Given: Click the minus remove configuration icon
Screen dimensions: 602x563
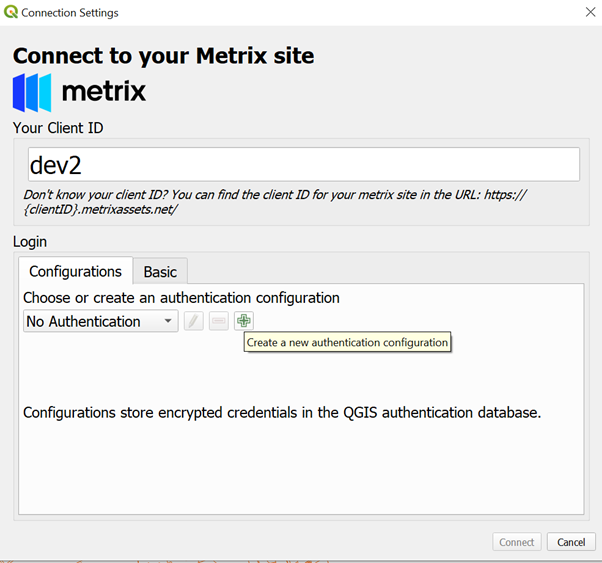Looking at the screenshot, I should [x=219, y=321].
